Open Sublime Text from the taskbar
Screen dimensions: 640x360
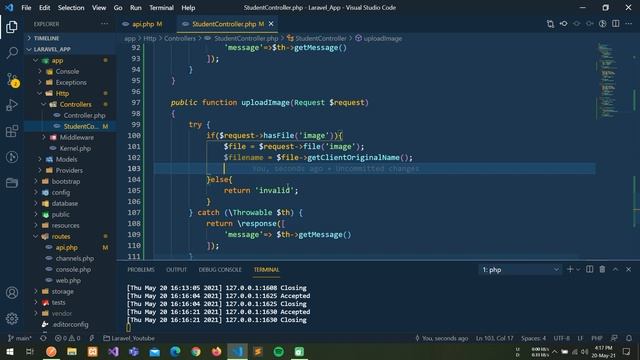pos(258,351)
